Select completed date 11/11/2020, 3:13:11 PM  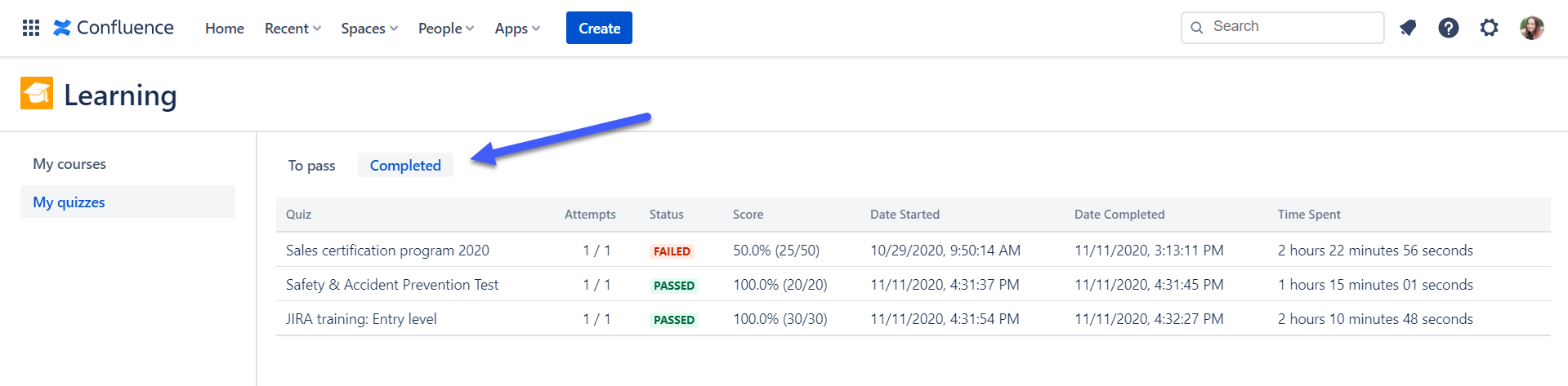click(x=1149, y=251)
